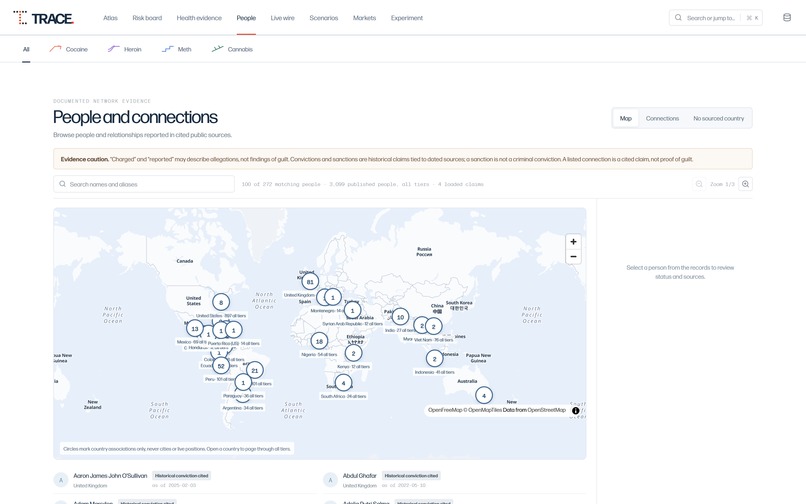Open the Mexico cluster marked 13

click(x=195, y=329)
